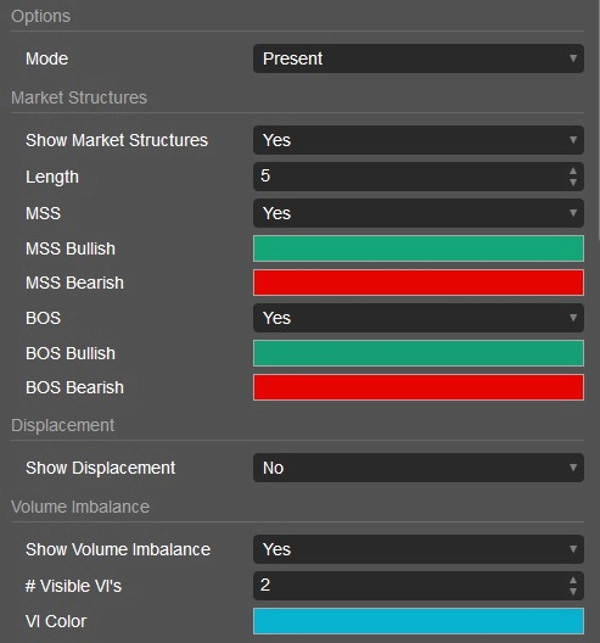Pick the MSS Bullish green color swatch
This screenshot has width=600, height=643.
pyautogui.click(x=418, y=248)
